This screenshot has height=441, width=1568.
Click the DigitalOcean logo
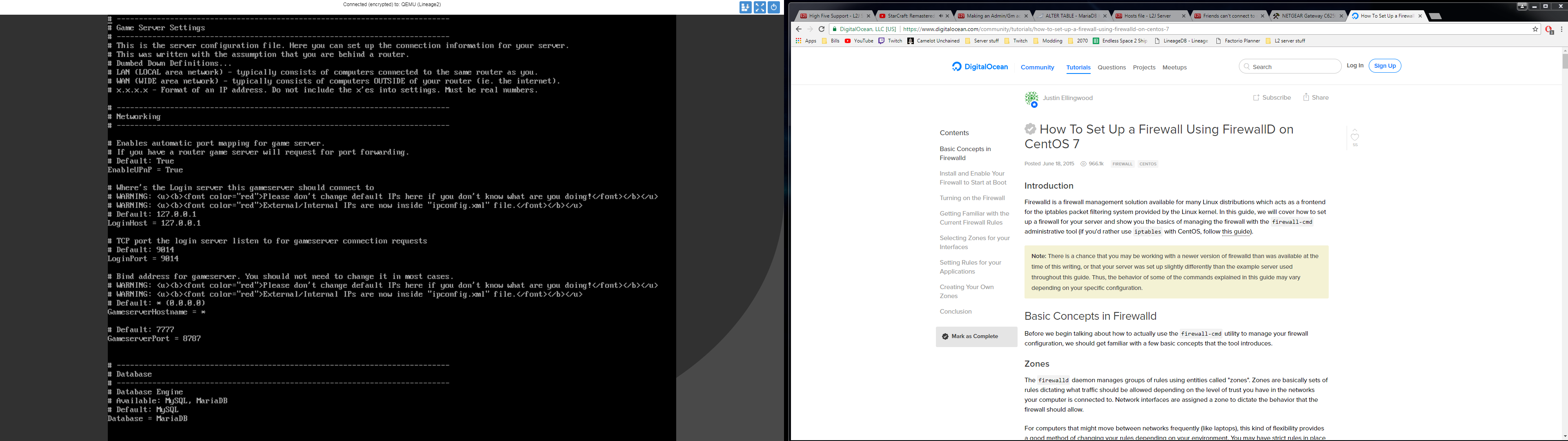[x=980, y=67]
